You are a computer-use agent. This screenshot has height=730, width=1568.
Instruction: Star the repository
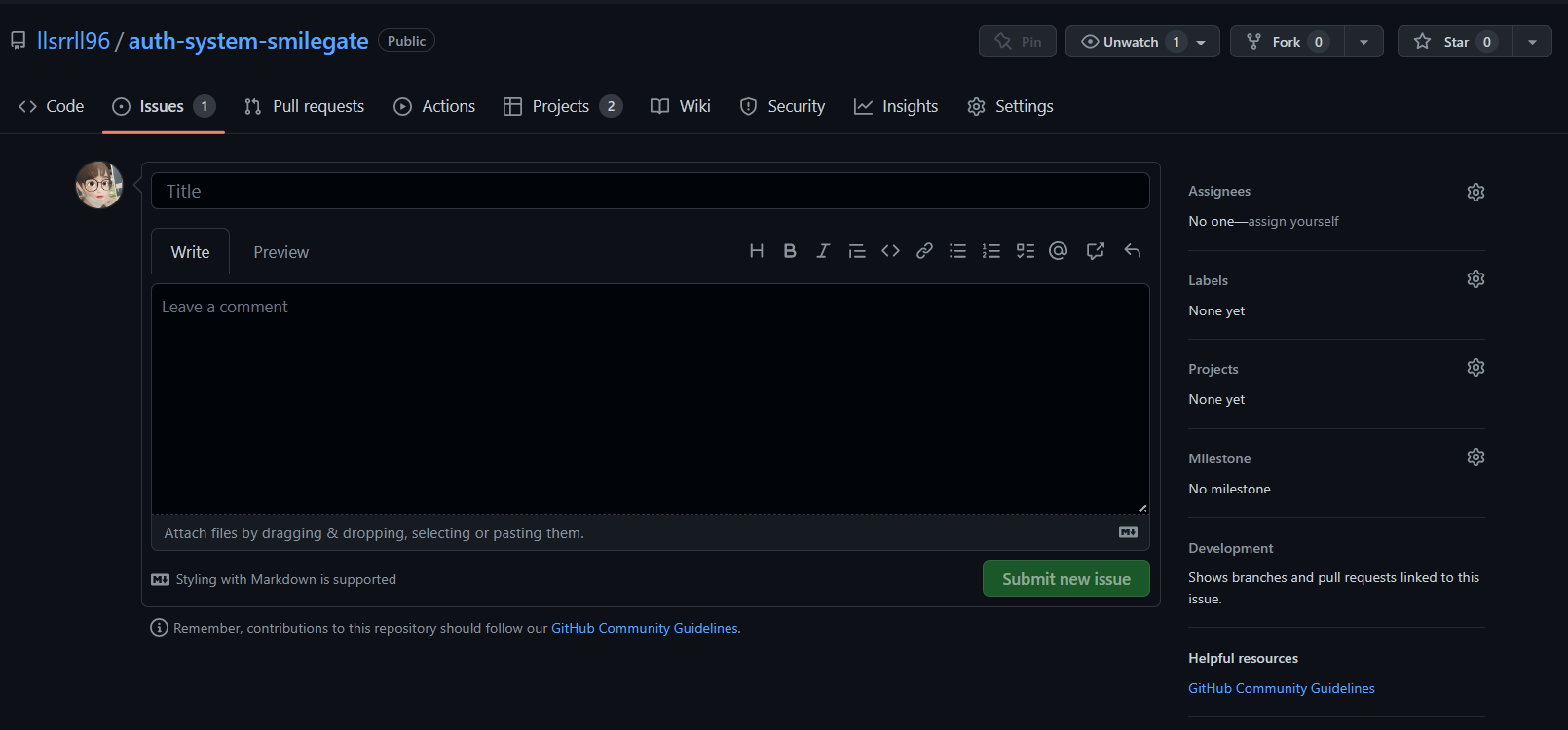coord(1455,42)
